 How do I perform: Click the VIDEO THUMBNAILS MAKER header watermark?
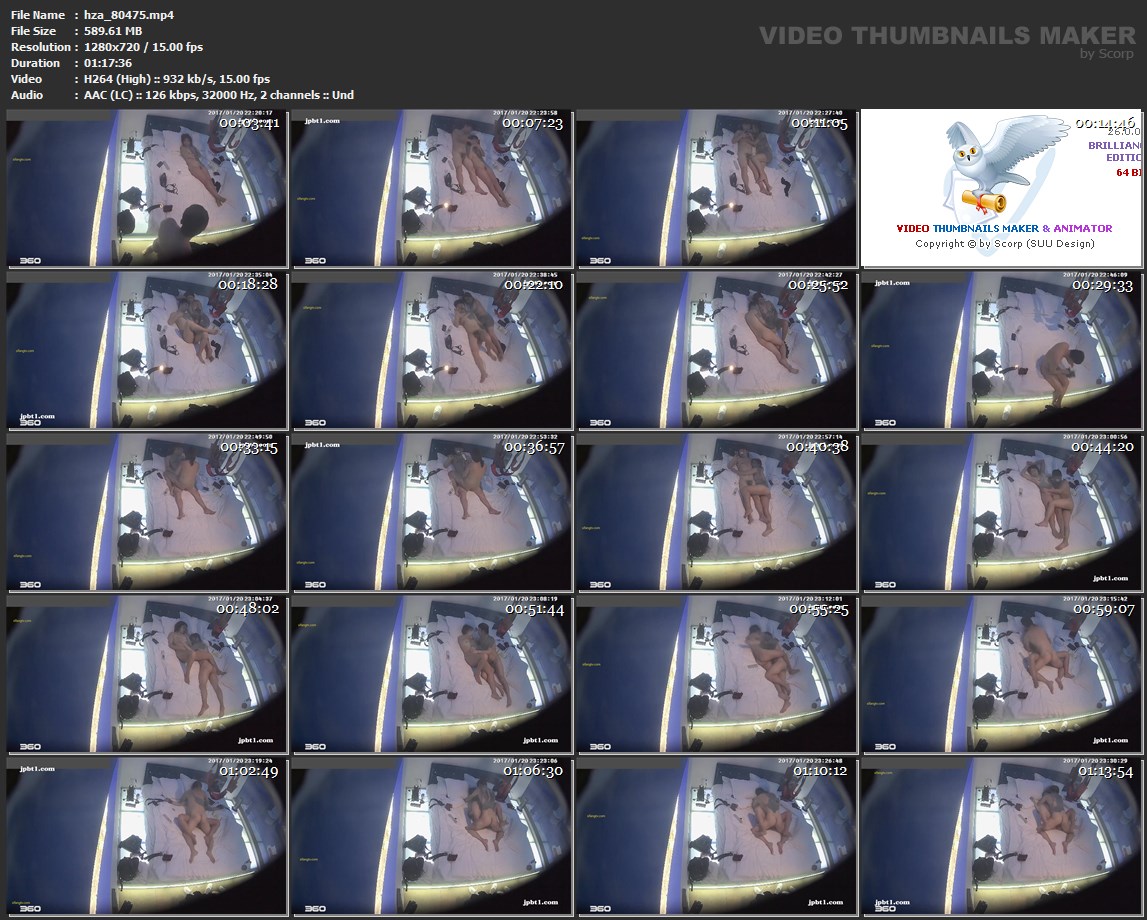point(946,36)
